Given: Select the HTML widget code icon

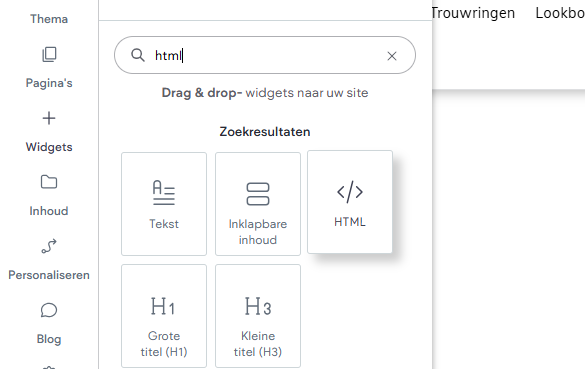Looking at the screenshot, I should pyautogui.click(x=350, y=192).
